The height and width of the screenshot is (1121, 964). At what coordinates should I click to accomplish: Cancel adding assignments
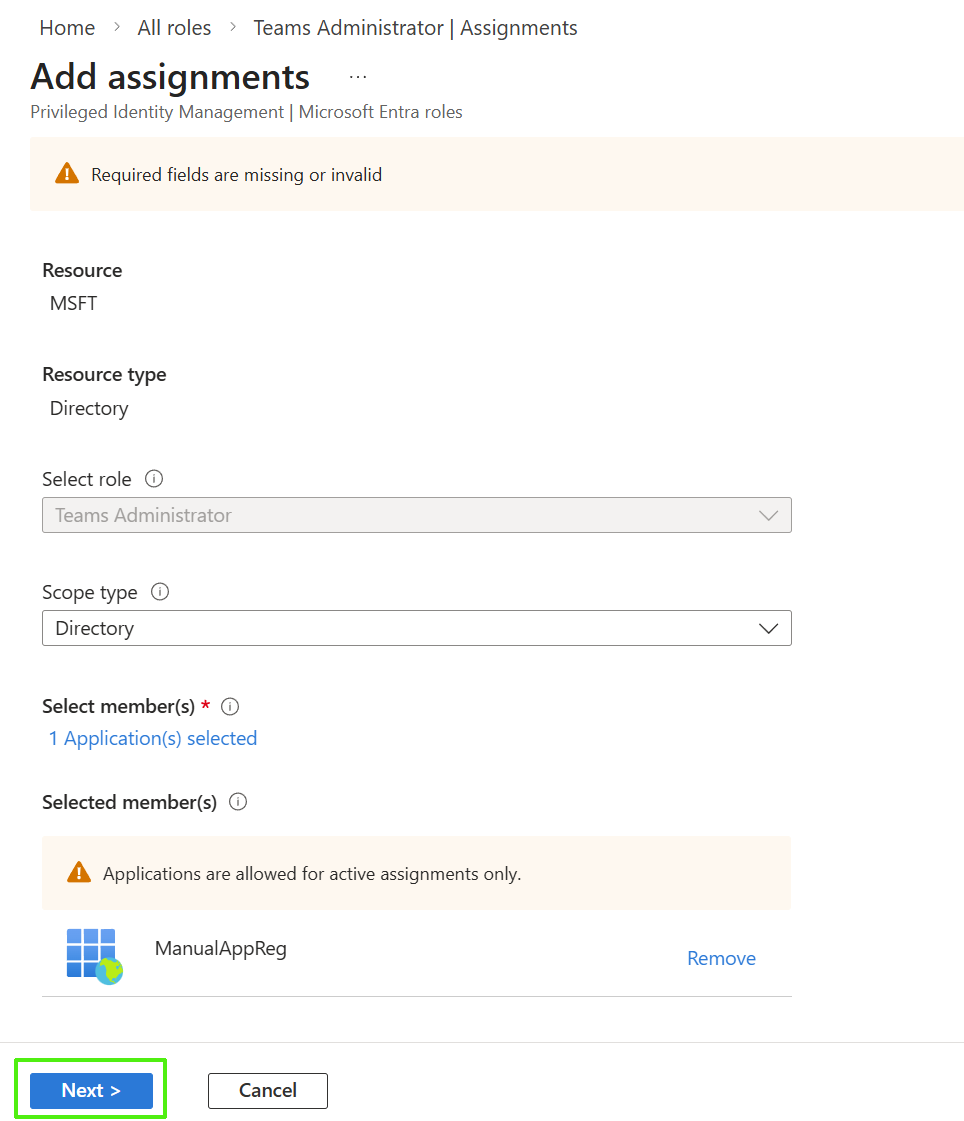click(x=267, y=1090)
